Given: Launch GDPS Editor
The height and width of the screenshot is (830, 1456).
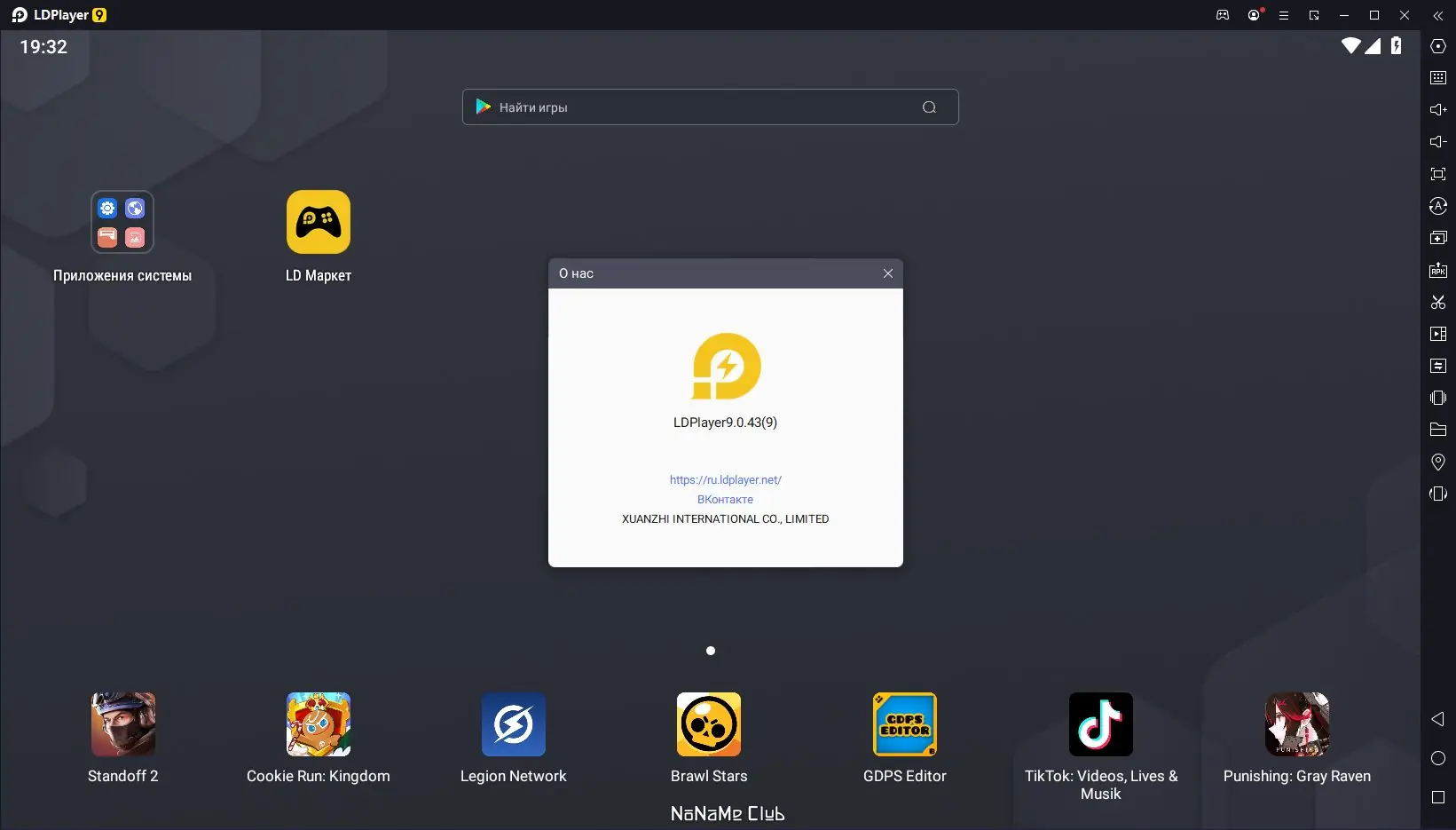Looking at the screenshot, I should tap(905, 724).
